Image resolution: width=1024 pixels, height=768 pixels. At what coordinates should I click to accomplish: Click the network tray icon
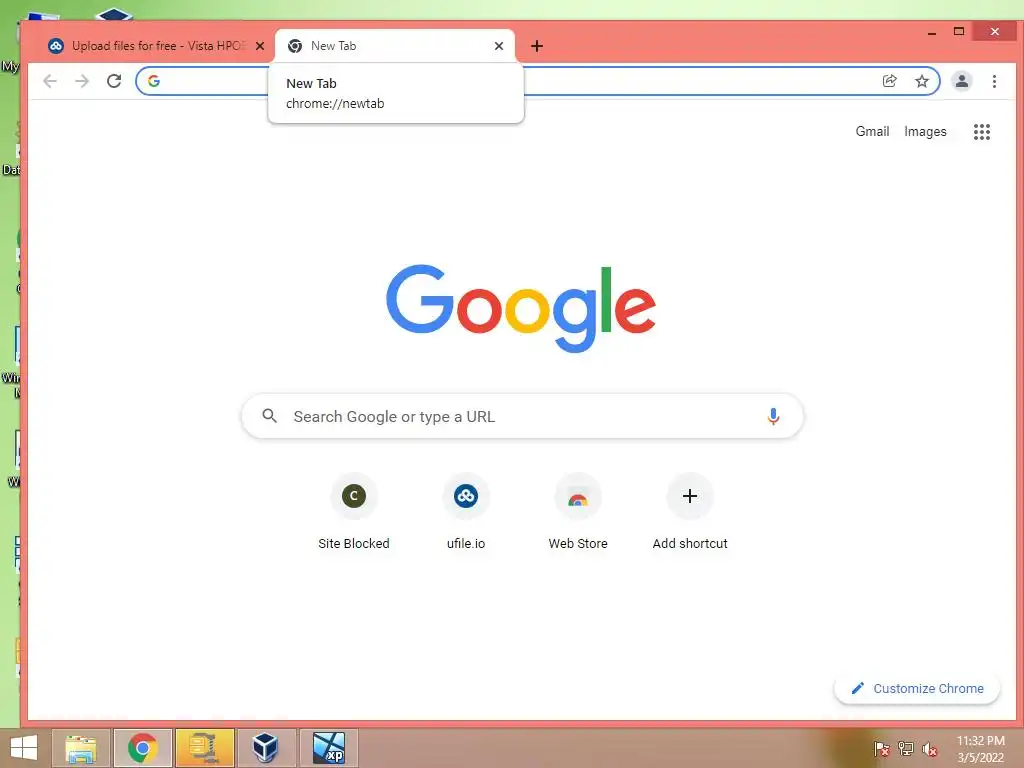[906, 748]
